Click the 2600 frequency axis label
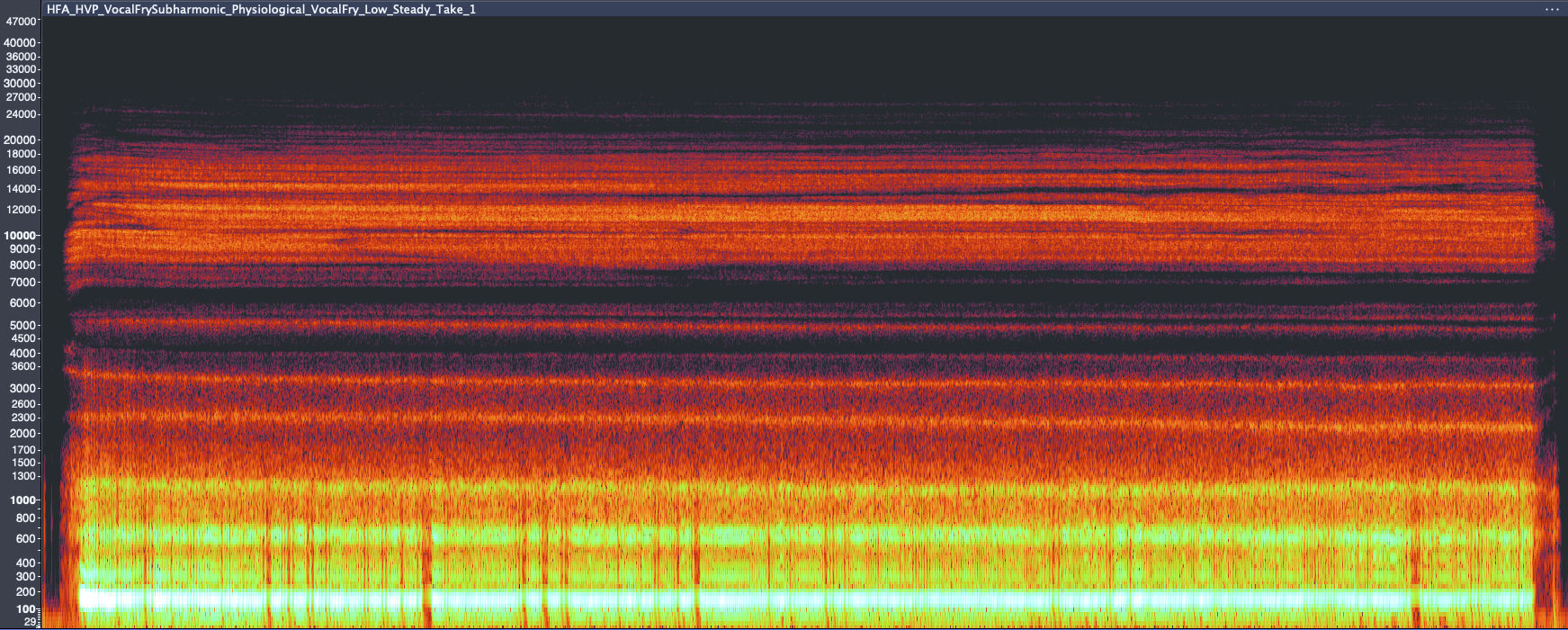 23,405
